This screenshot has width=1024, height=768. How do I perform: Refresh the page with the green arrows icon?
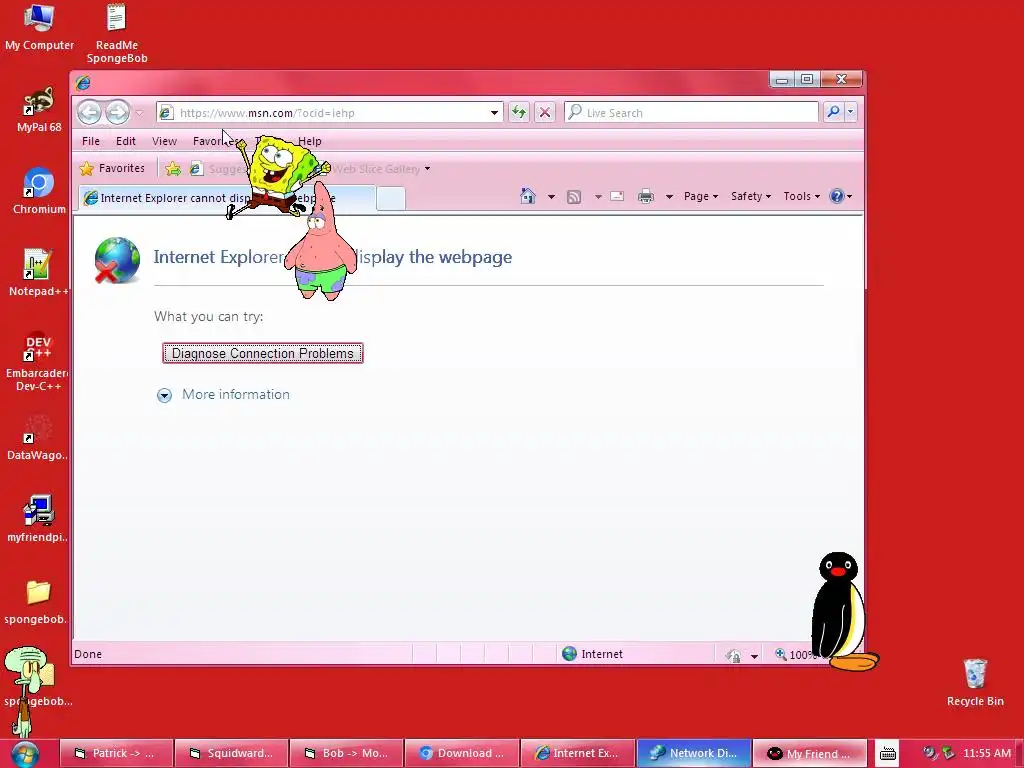click(519, 112)
